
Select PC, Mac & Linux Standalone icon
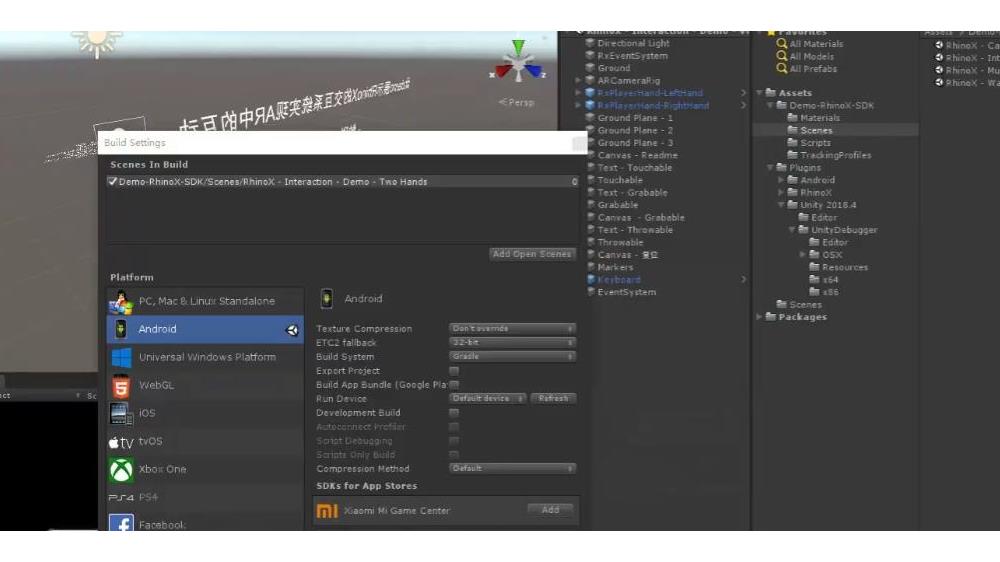coord(121,302)
